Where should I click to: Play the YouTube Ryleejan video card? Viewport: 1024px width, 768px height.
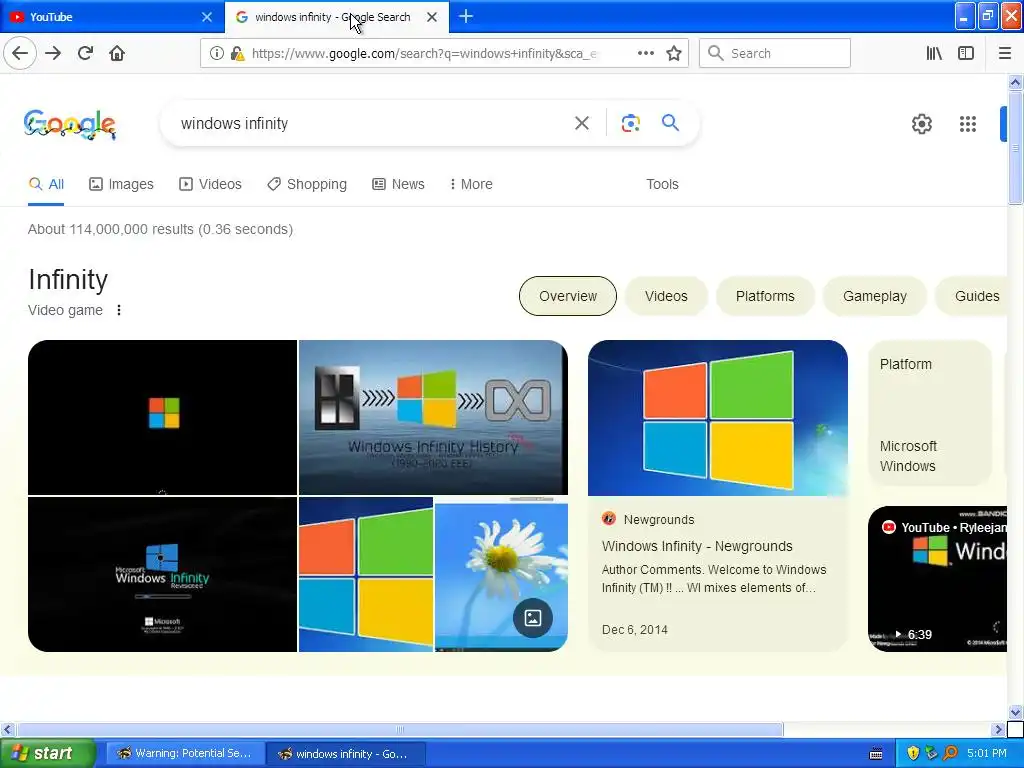point(937,579)
